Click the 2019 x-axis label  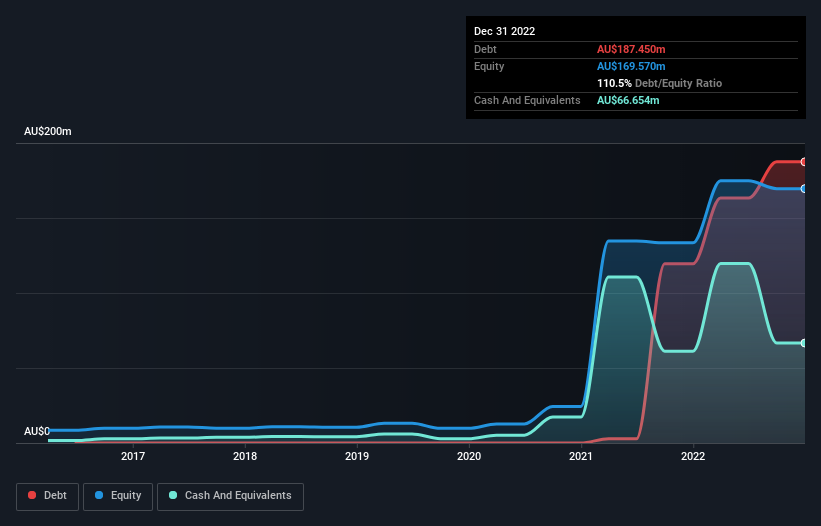pyautogui.click(x=357, y=456)
